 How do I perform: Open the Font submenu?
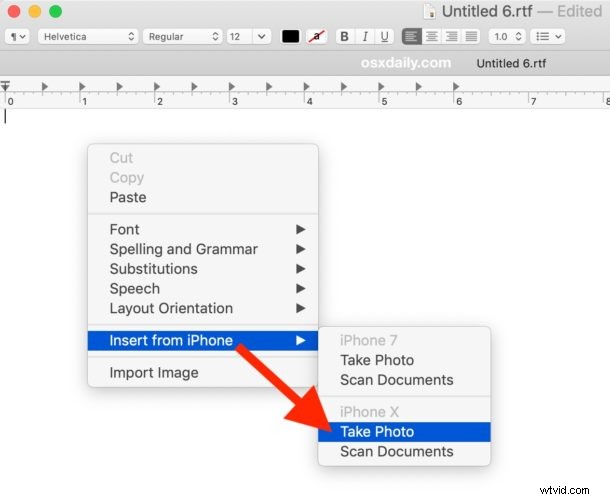203,229
